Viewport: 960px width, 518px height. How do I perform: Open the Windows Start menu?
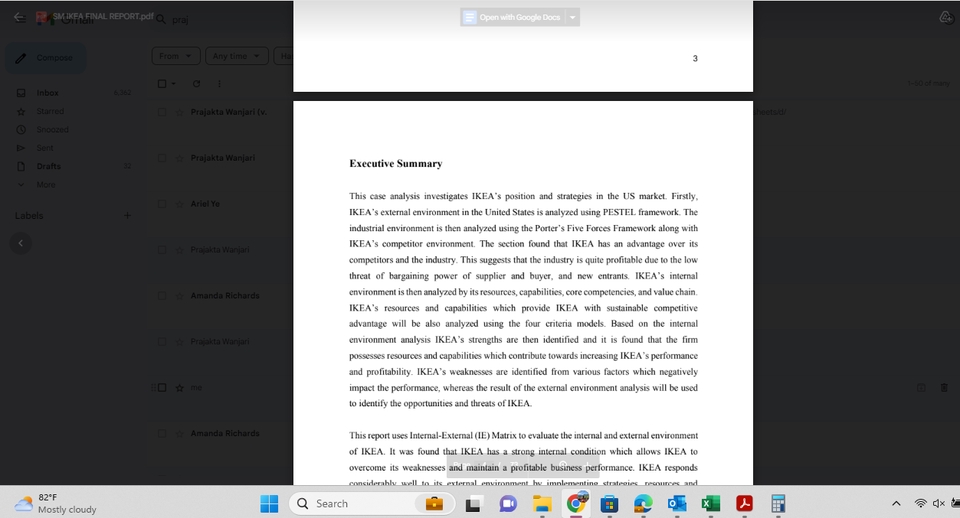tap(269, 503)
